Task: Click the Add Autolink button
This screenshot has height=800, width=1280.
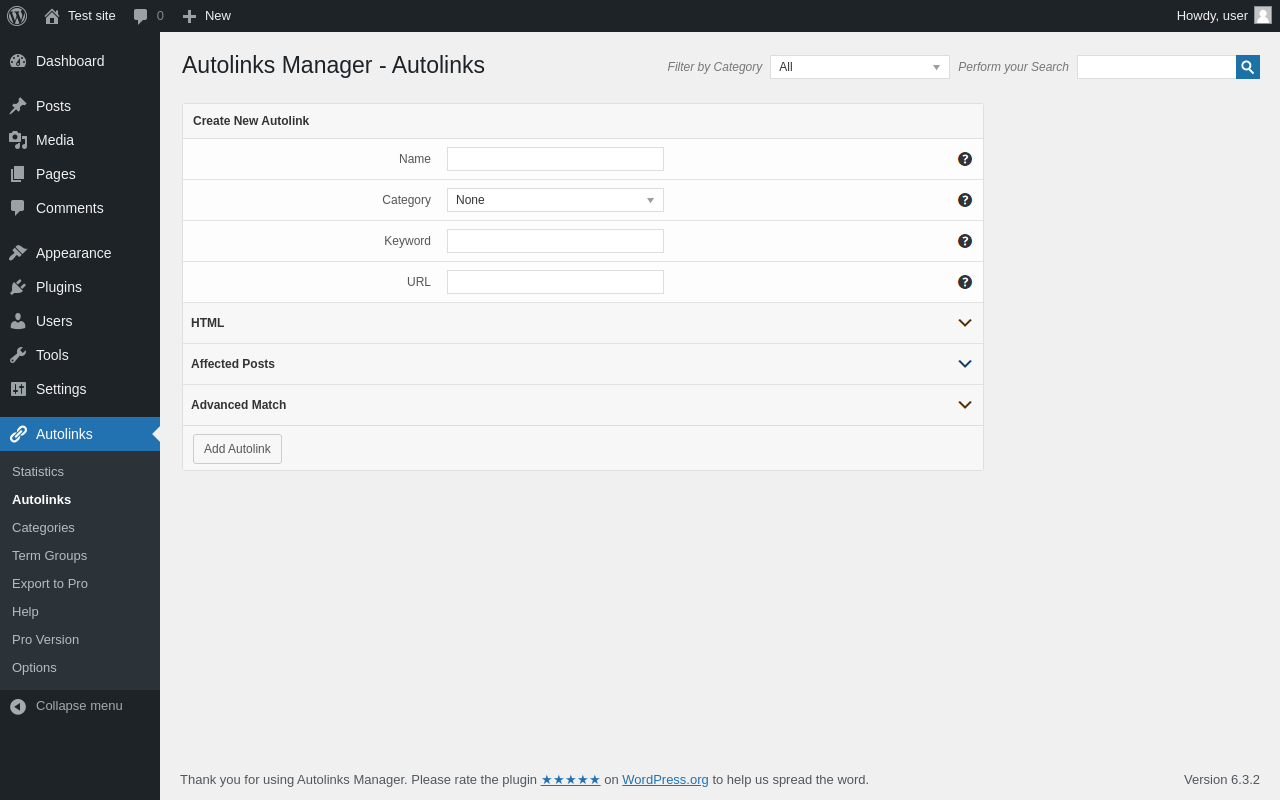Action: click(x=237, y=449)
